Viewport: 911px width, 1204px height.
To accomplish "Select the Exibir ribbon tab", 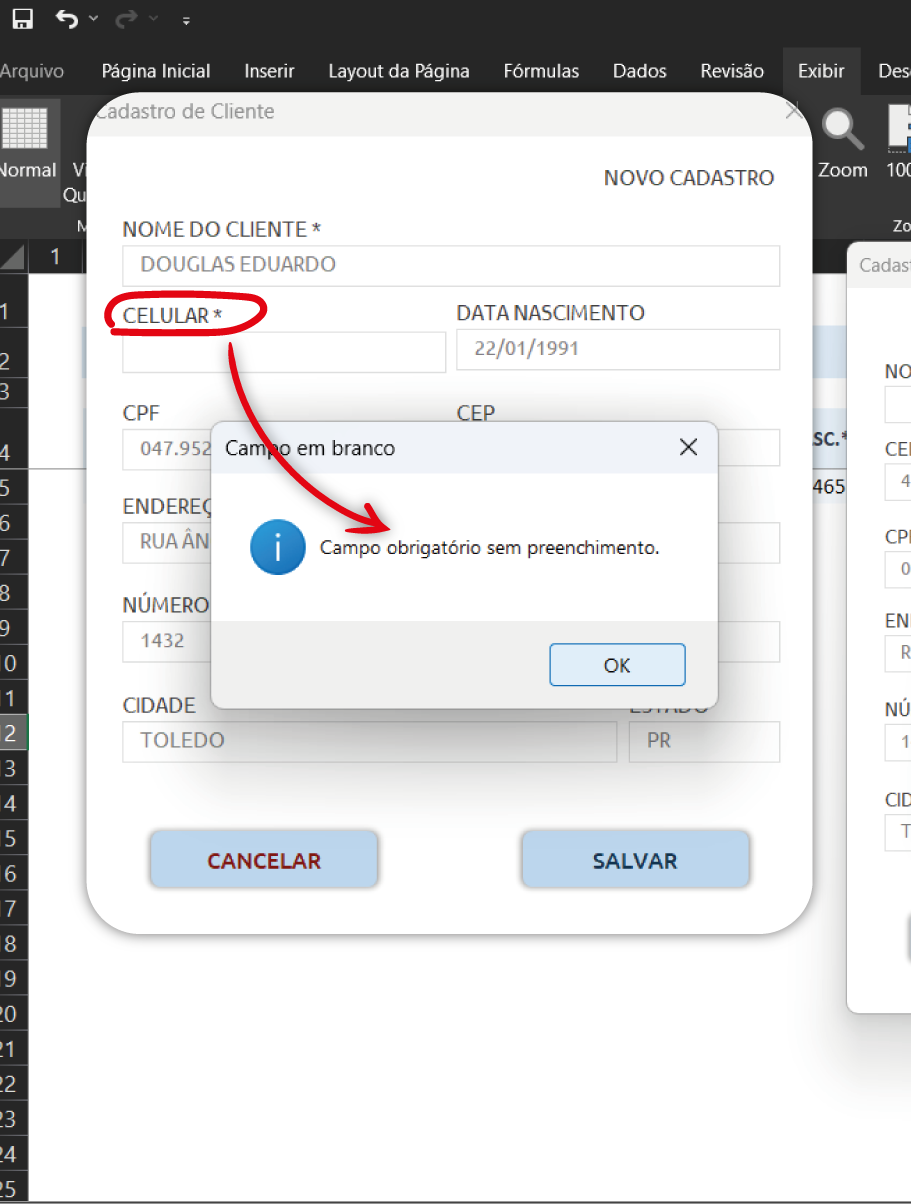I will (821, 71).
